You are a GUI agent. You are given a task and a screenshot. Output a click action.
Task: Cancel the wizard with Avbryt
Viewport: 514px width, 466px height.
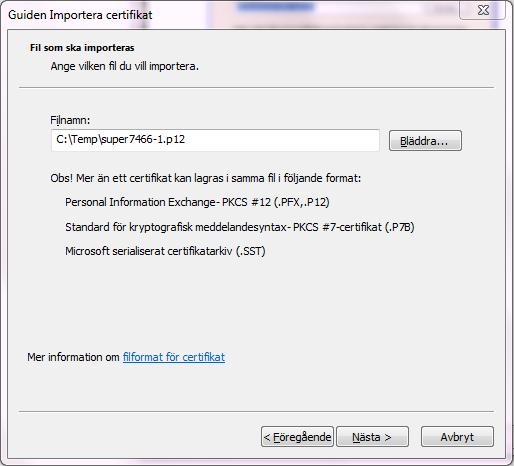coord(457,436)
